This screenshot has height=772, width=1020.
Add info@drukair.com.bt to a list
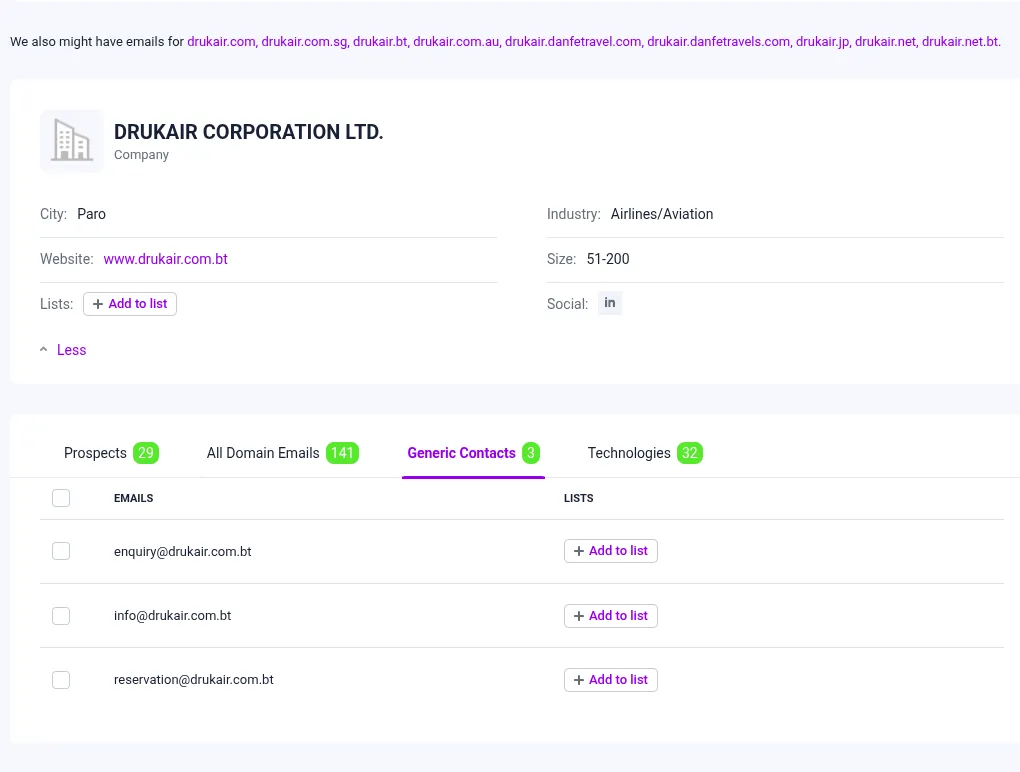611,616
